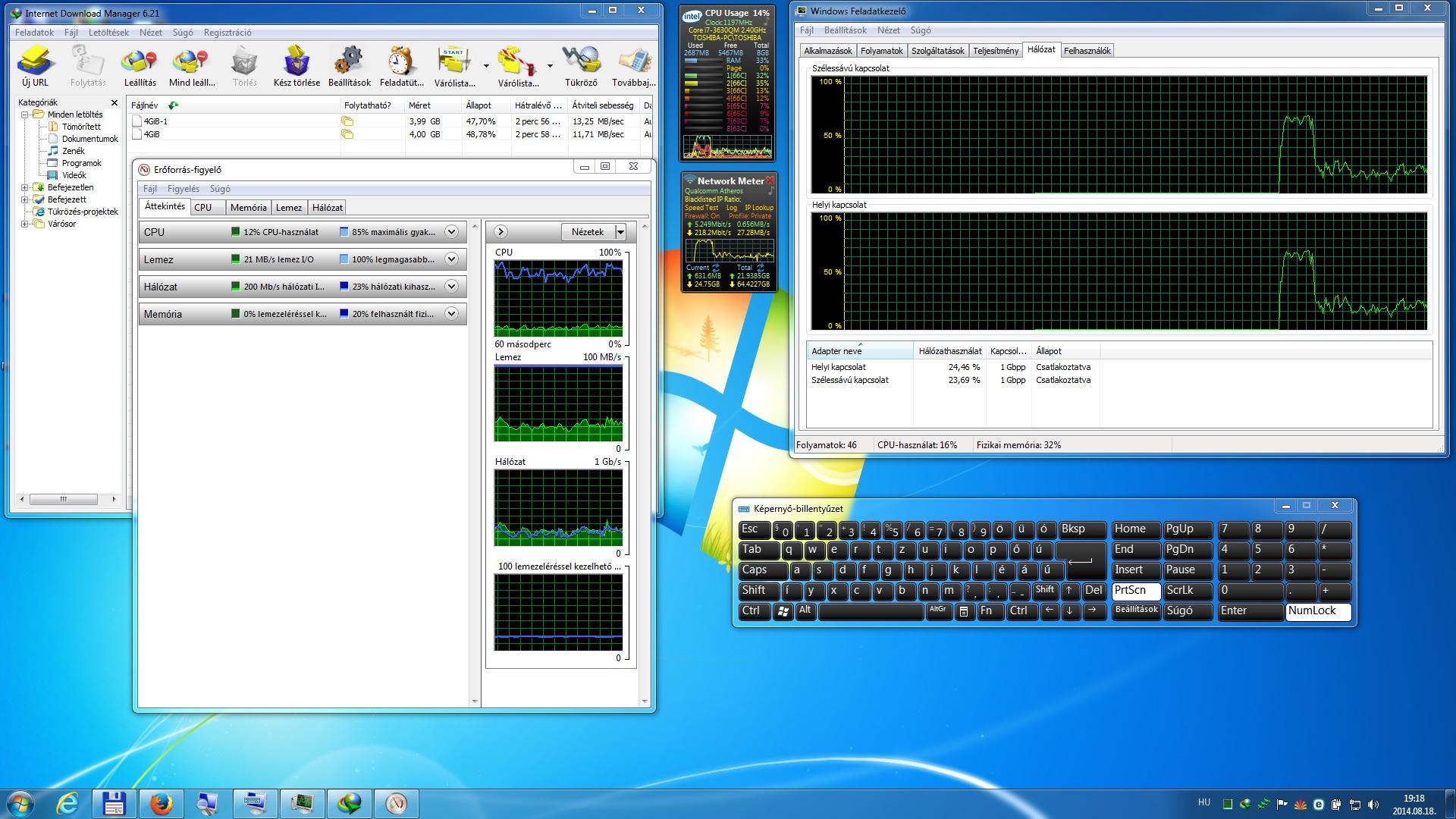Open Firefox from the taskbar
1456x819 pixels.
point(161,803)
